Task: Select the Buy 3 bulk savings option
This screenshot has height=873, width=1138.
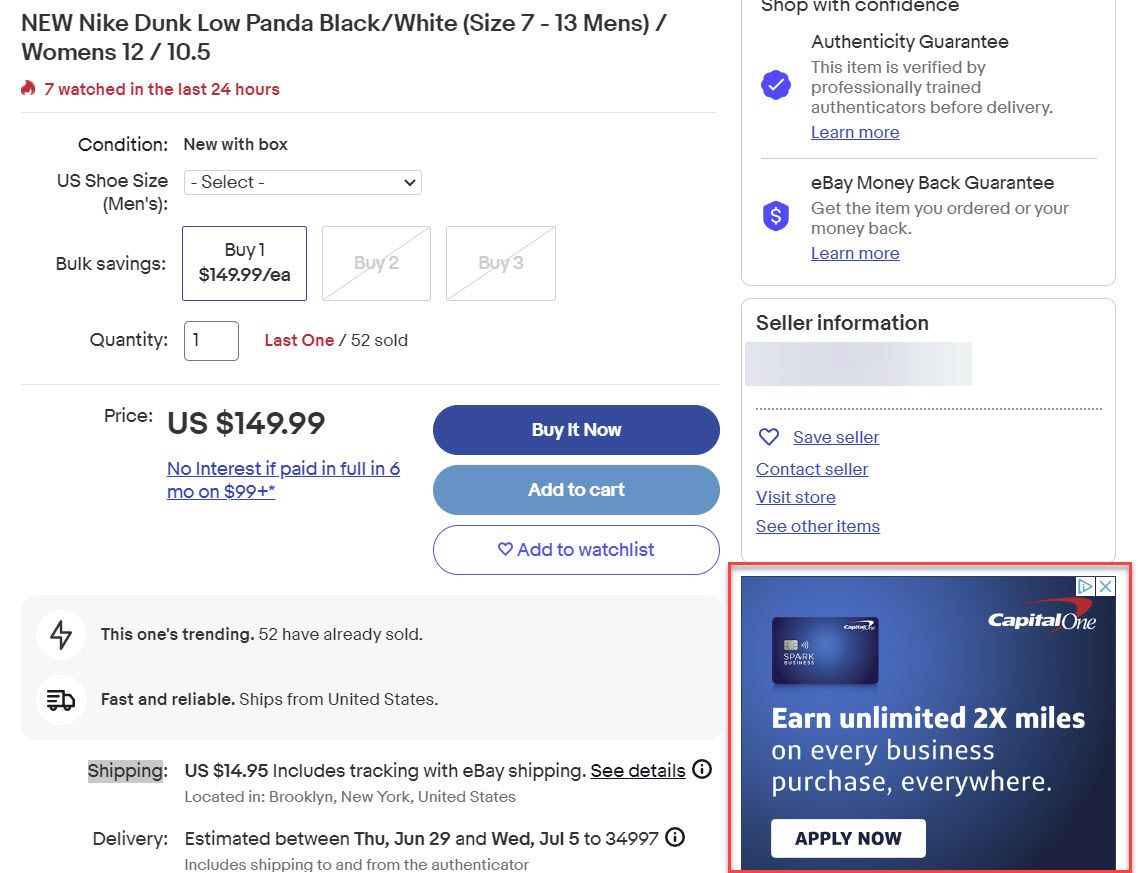Action: pos(500,263)
